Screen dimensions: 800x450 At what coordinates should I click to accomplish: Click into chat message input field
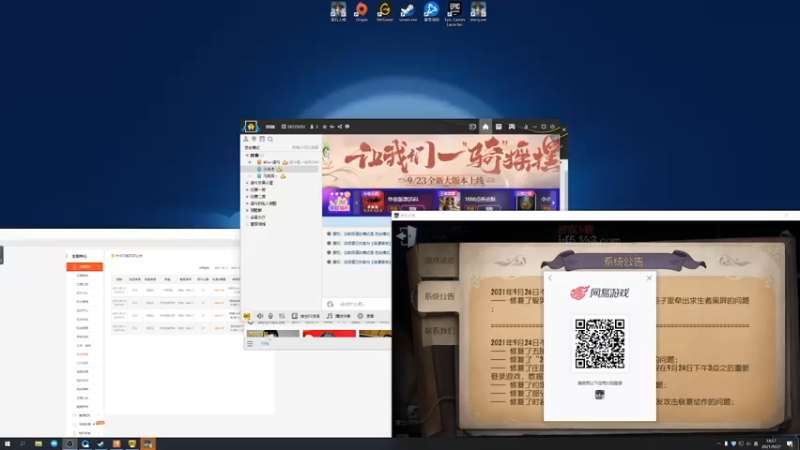[x=357, y=304]
